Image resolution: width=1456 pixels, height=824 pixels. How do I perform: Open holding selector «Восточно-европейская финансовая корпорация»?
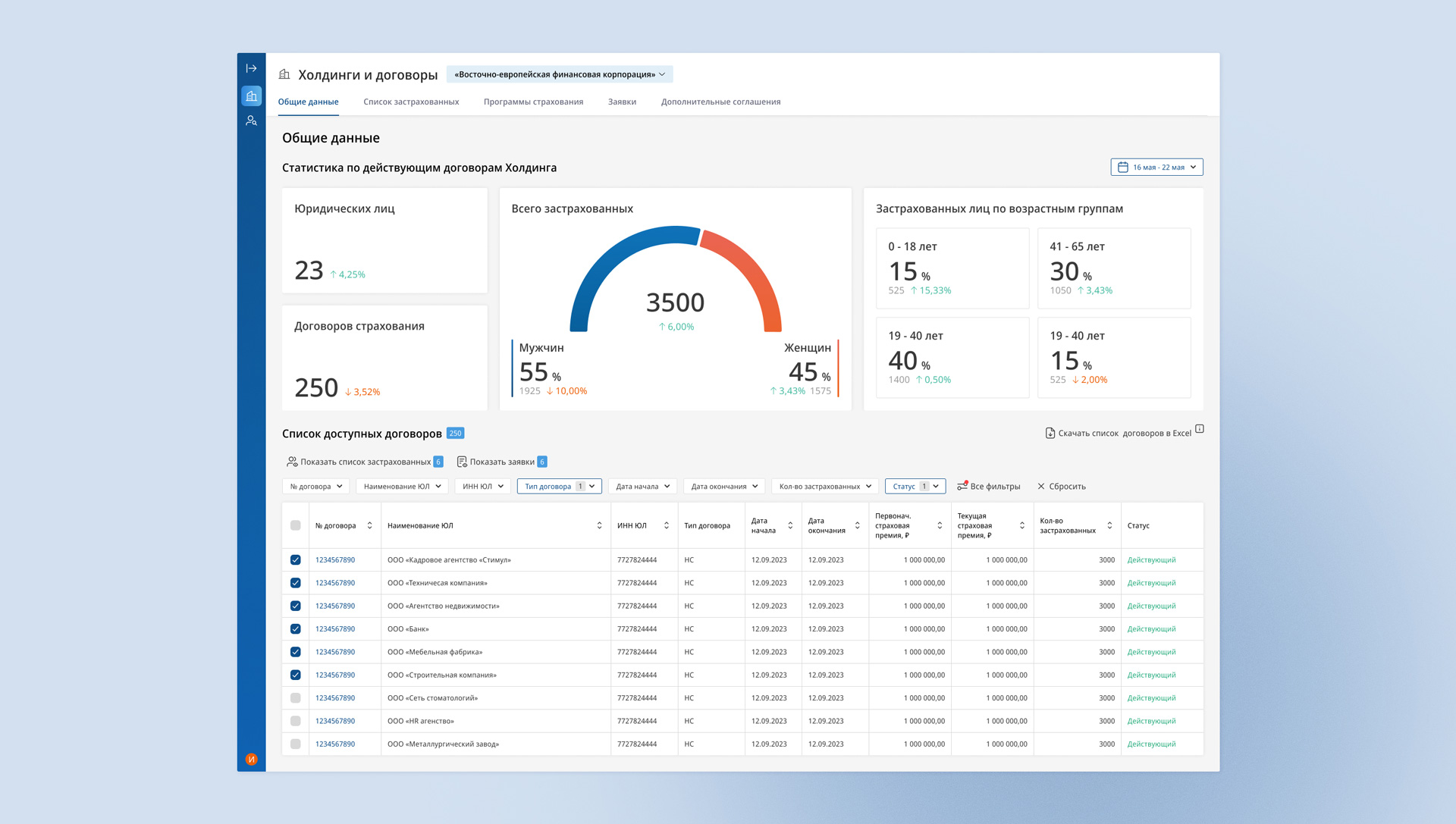point(560,74)
